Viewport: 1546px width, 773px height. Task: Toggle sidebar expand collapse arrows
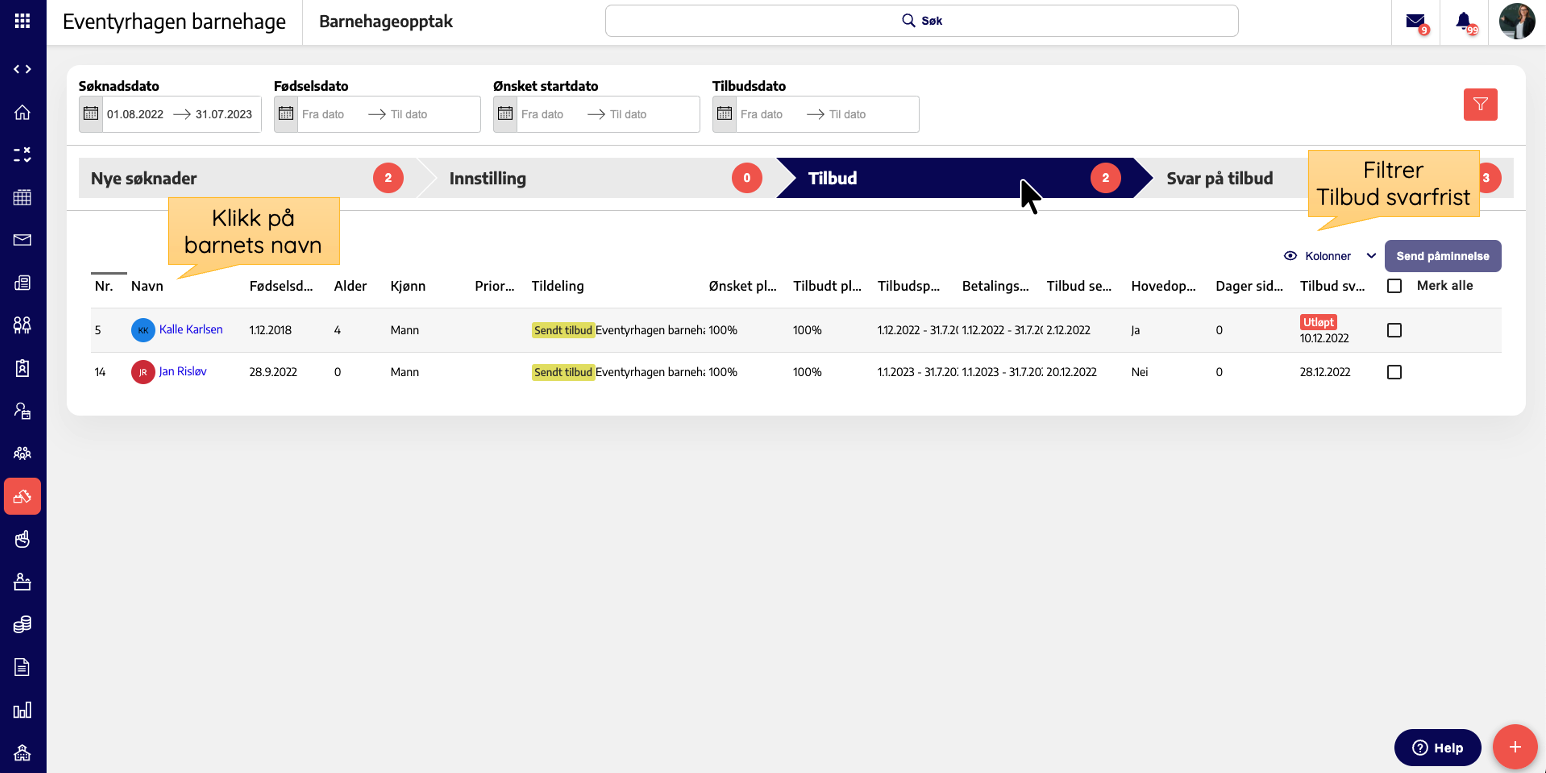pyautogui.click(x=22, y=69)
